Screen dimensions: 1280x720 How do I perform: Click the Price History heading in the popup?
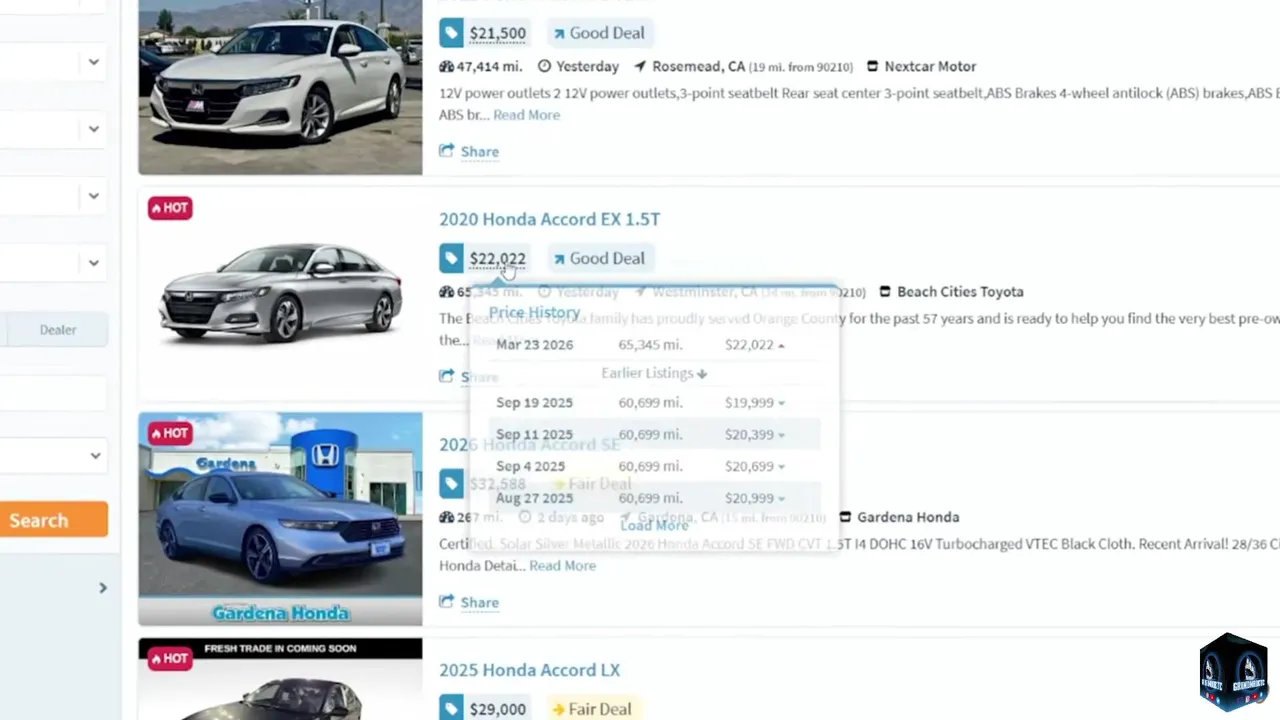point(534,313)
